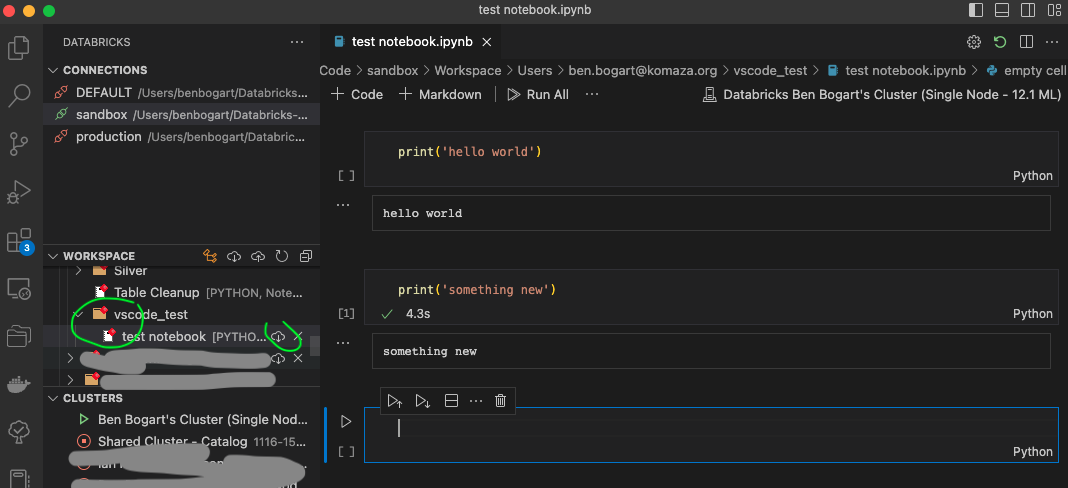Open the Explorer view in activity bar
Image resolution: width=1068 pixels, height=488 pixels.
18,47
